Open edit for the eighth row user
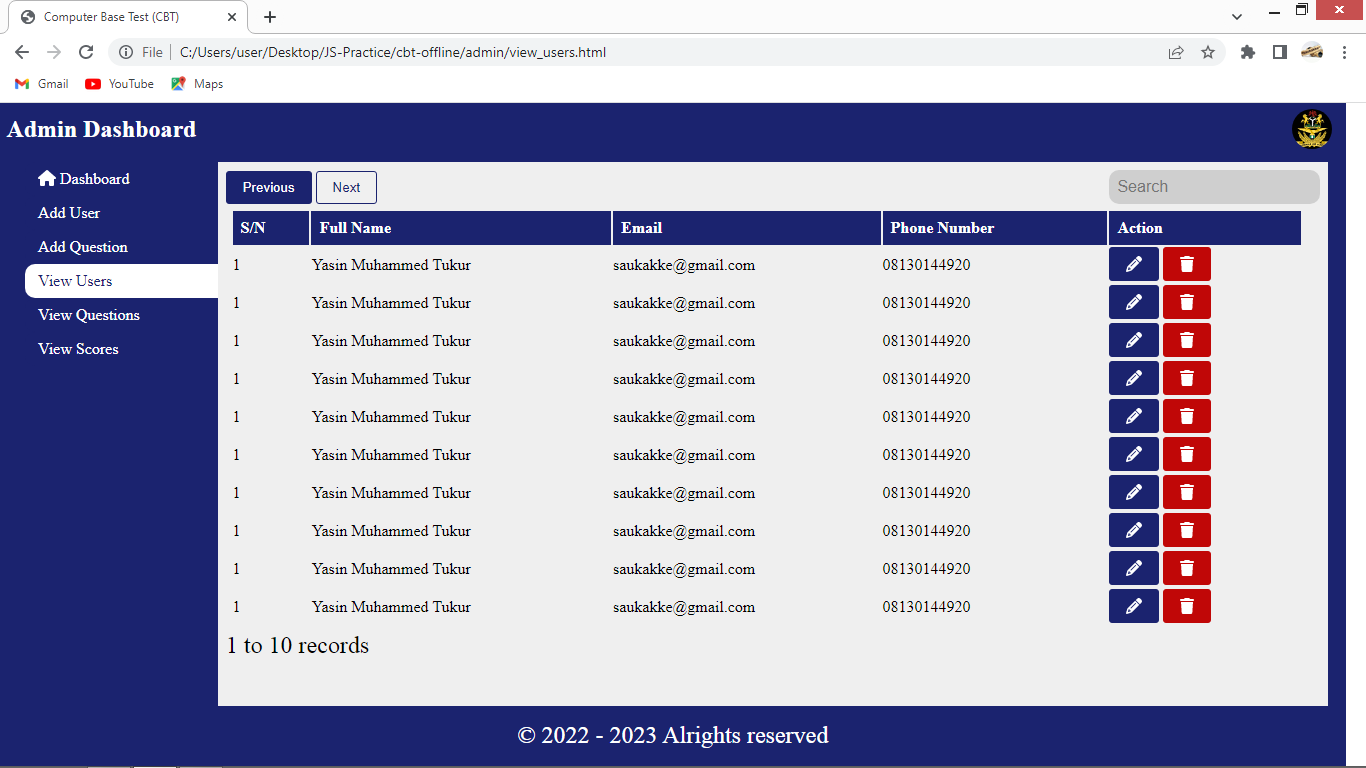Screen dimensions: 1366x768 coord(1134,530)
